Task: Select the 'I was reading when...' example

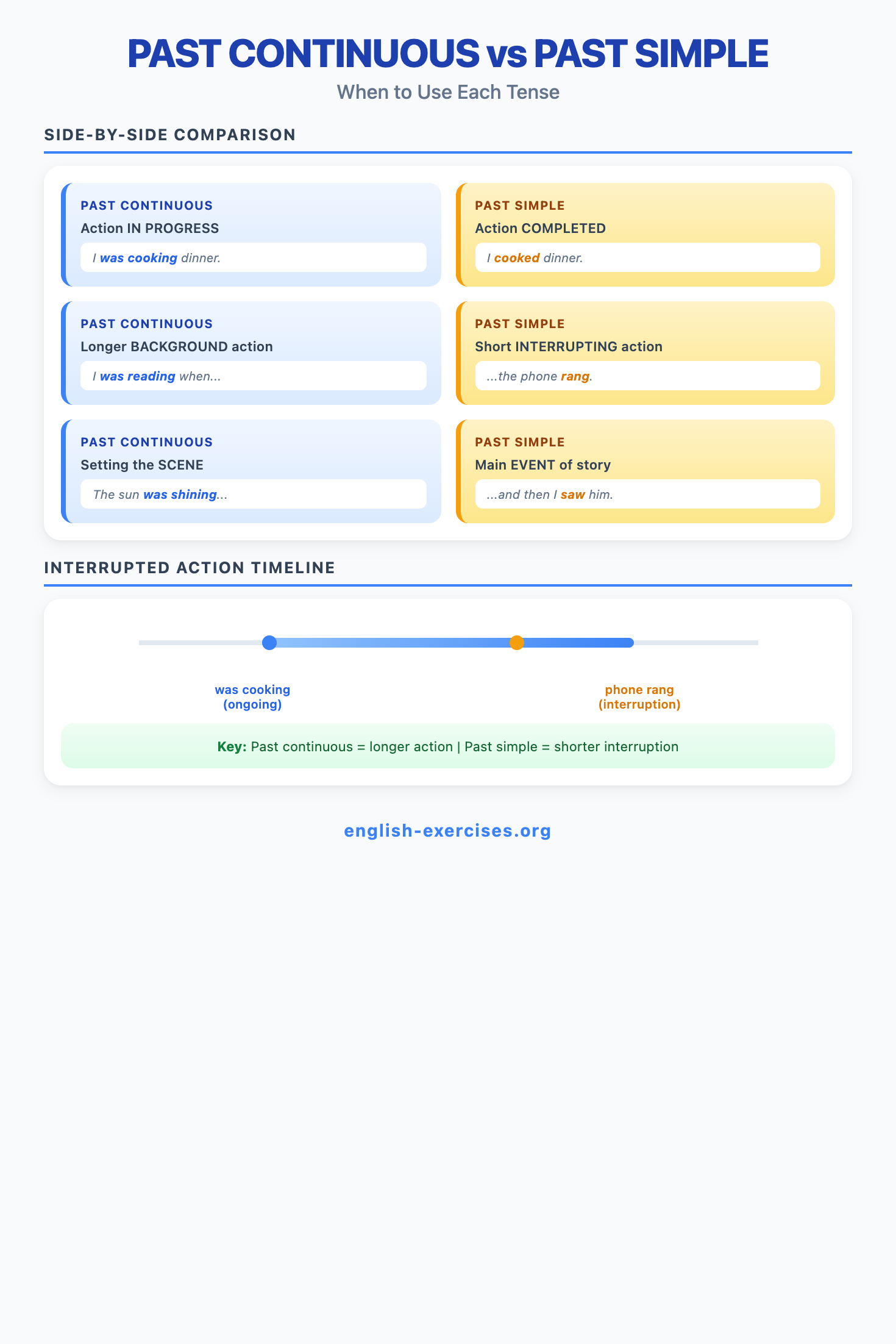Action: point(253,376)
